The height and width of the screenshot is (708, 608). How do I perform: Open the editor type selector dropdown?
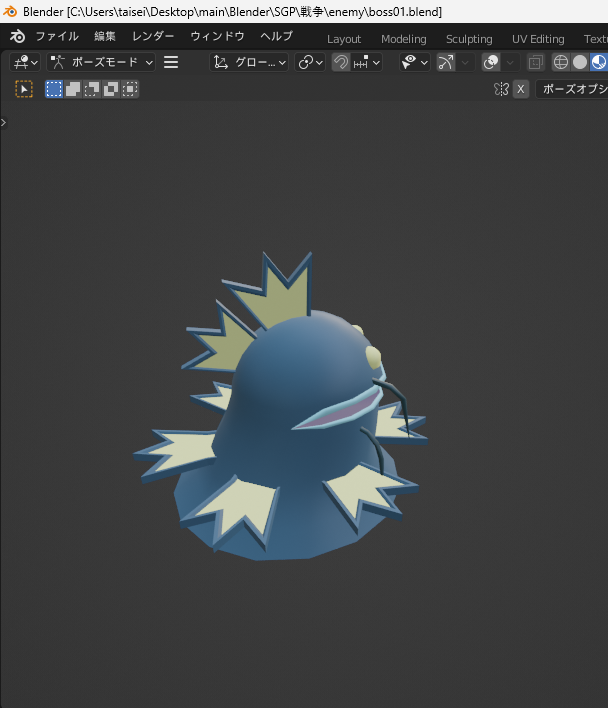25,62
